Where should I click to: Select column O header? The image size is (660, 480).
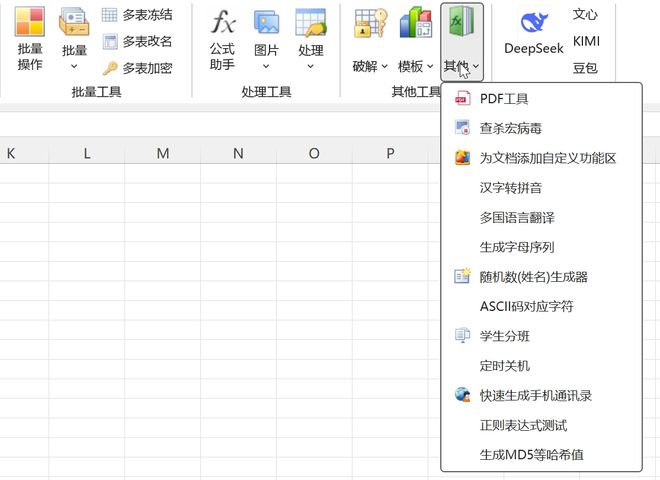click(314, 153)
